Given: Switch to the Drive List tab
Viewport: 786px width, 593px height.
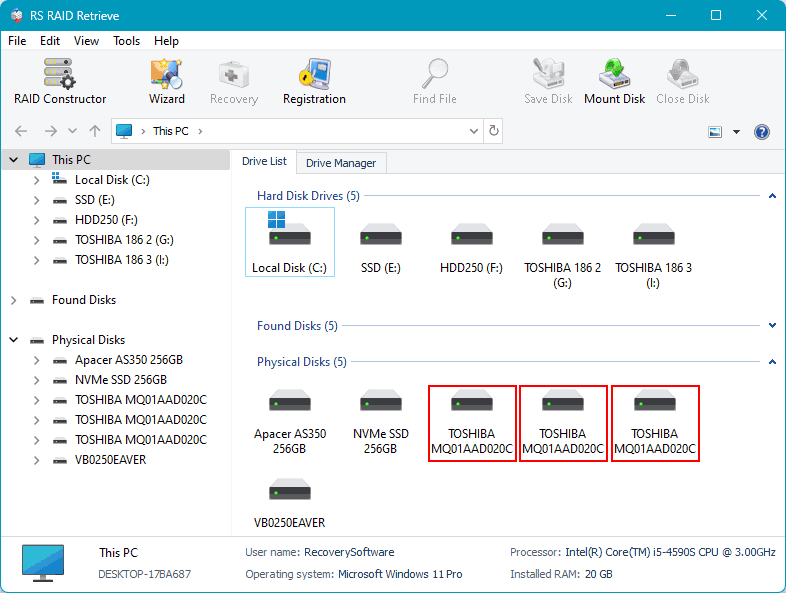Looking at the screenshot, I should [264, 161].
